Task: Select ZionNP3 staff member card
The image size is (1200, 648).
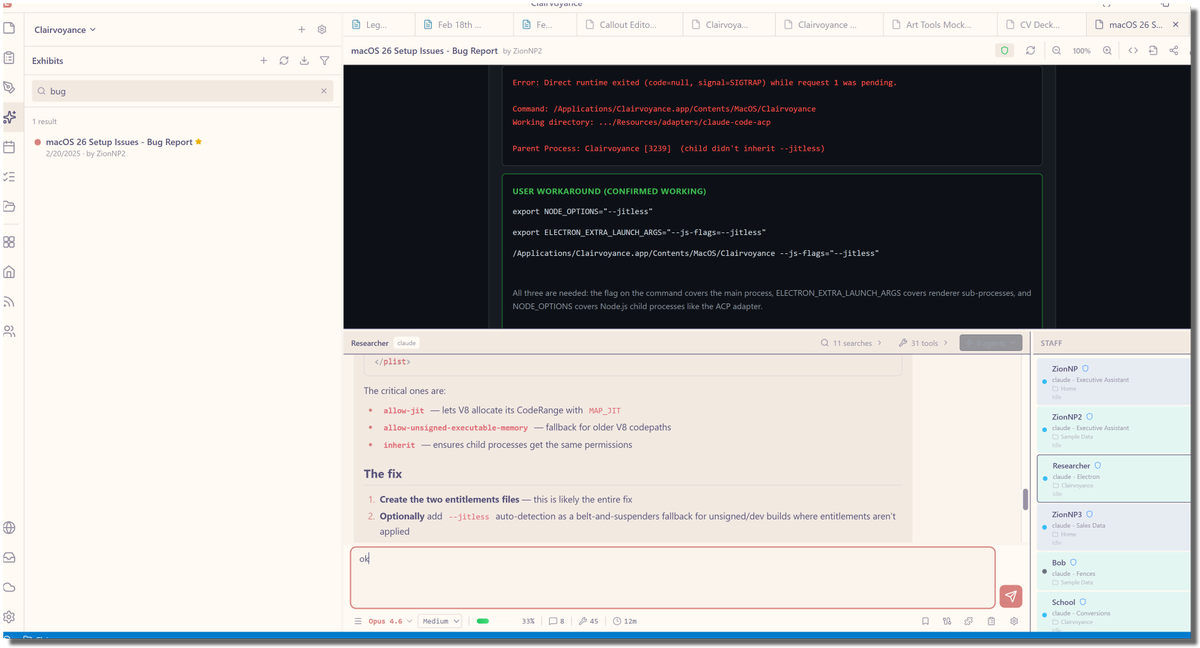Action: [1113, 527]
